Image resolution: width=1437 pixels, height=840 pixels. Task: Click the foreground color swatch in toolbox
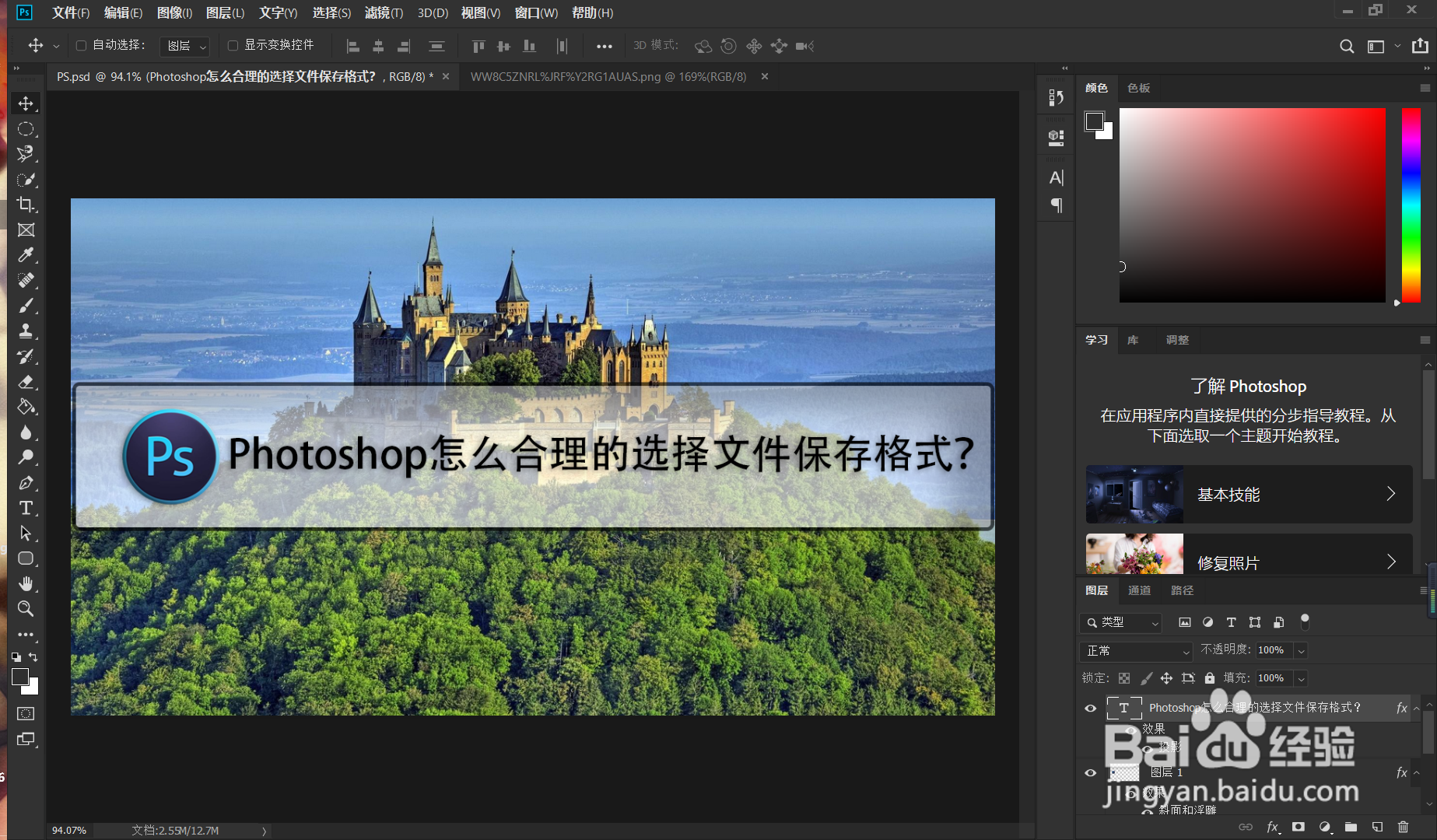pos(21,677)
